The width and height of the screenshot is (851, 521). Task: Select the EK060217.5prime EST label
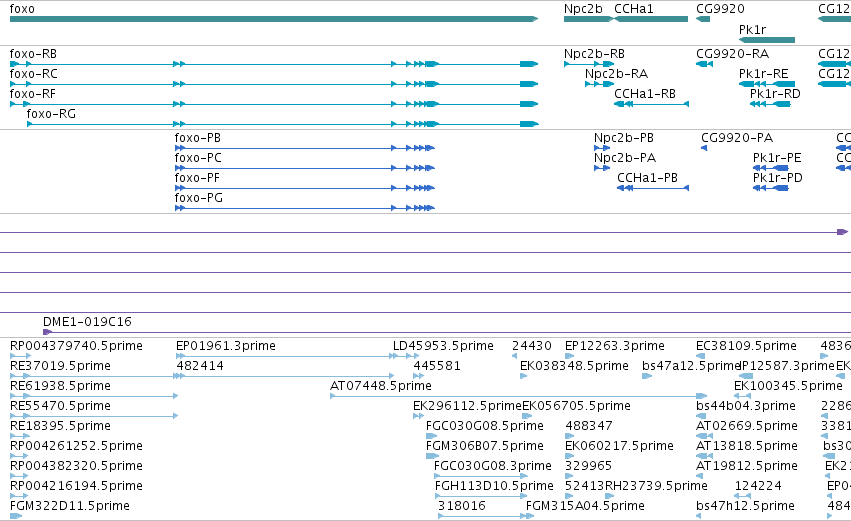[x=619, y=446]
